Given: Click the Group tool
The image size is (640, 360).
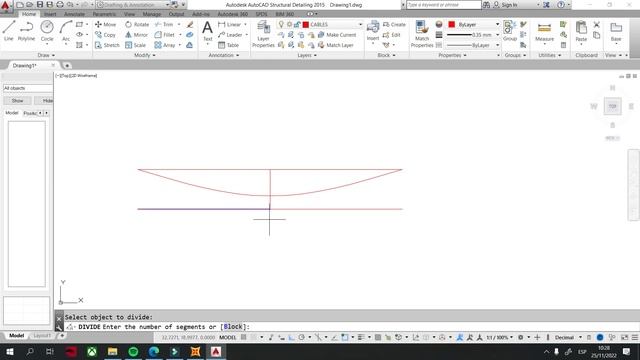Looking at the screenshot, I should pyautogui.click(x=510, y=31).
